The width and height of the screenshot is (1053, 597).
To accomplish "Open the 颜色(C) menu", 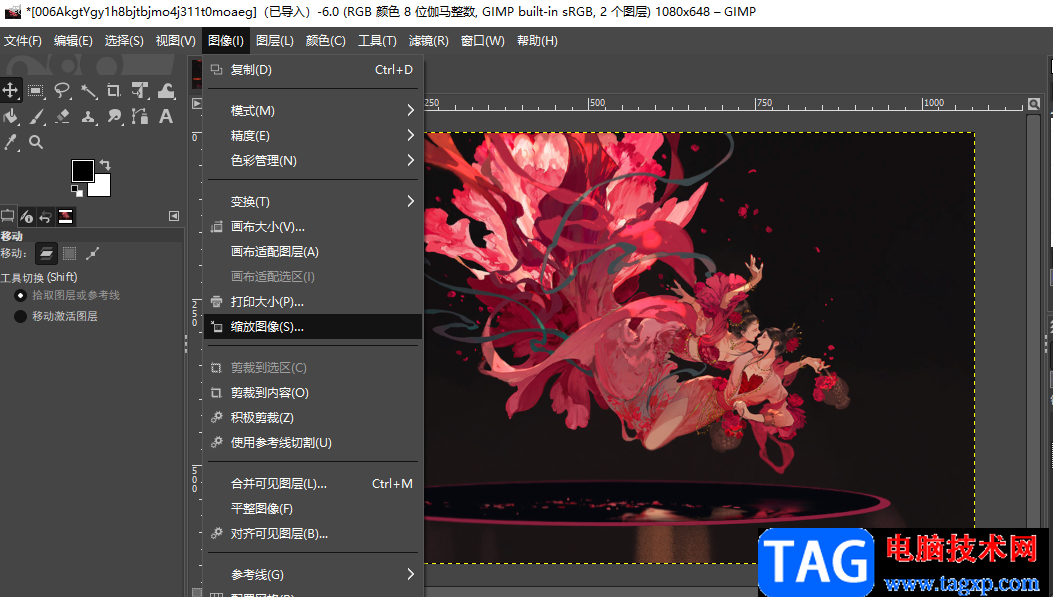I will click(326, 41).
